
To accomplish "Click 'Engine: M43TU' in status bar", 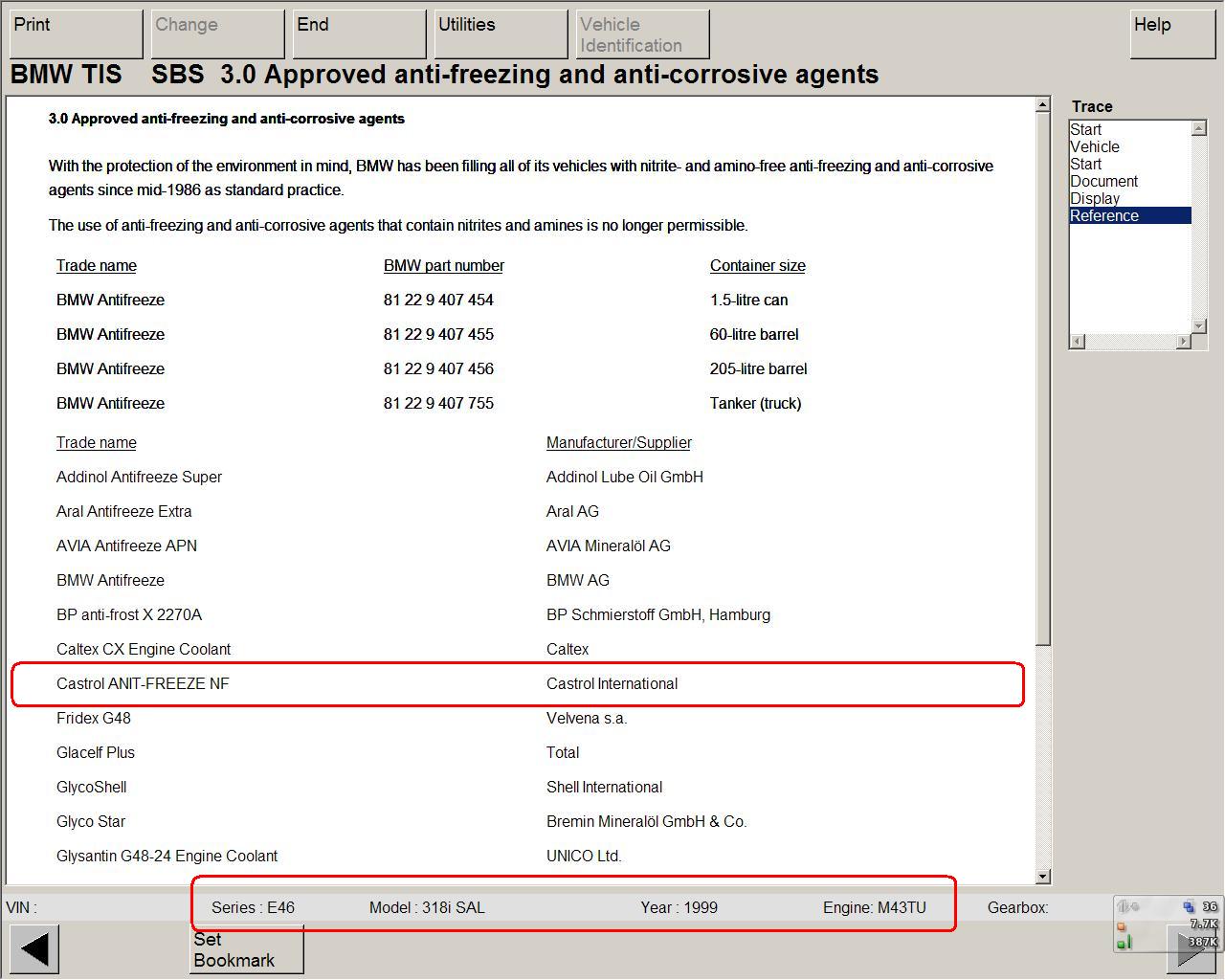I will pyautogui.click(x=875, y=907).
